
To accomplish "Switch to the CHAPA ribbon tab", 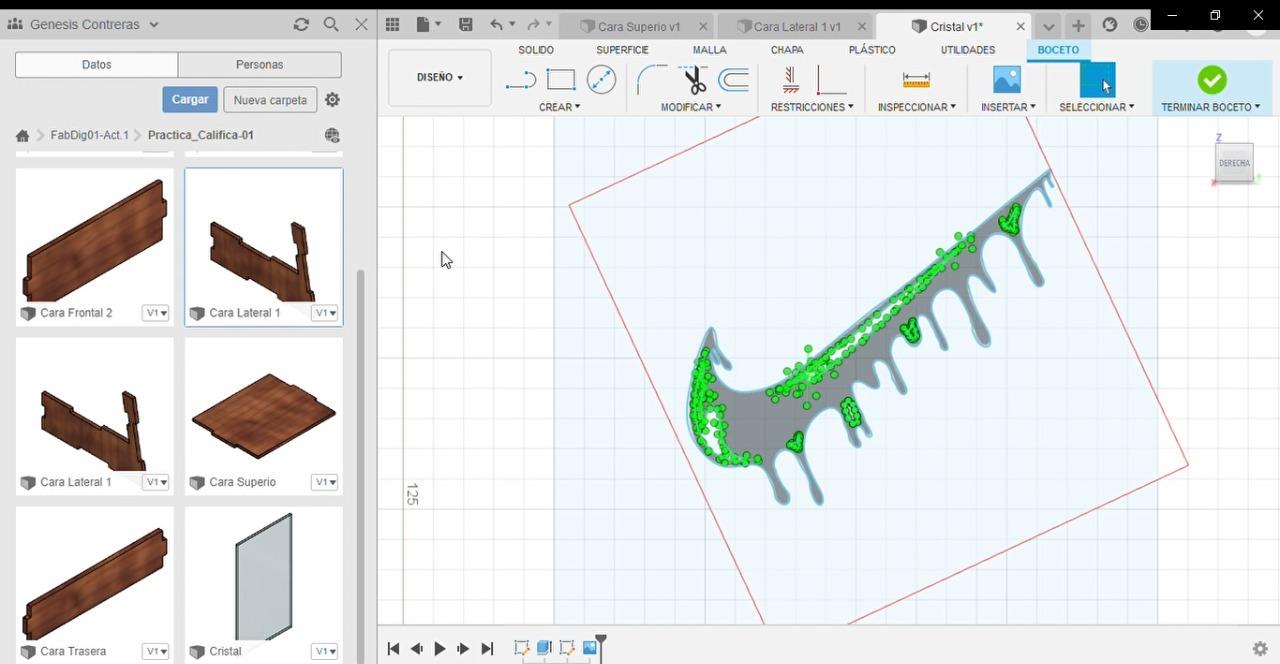I will (787, 50).
